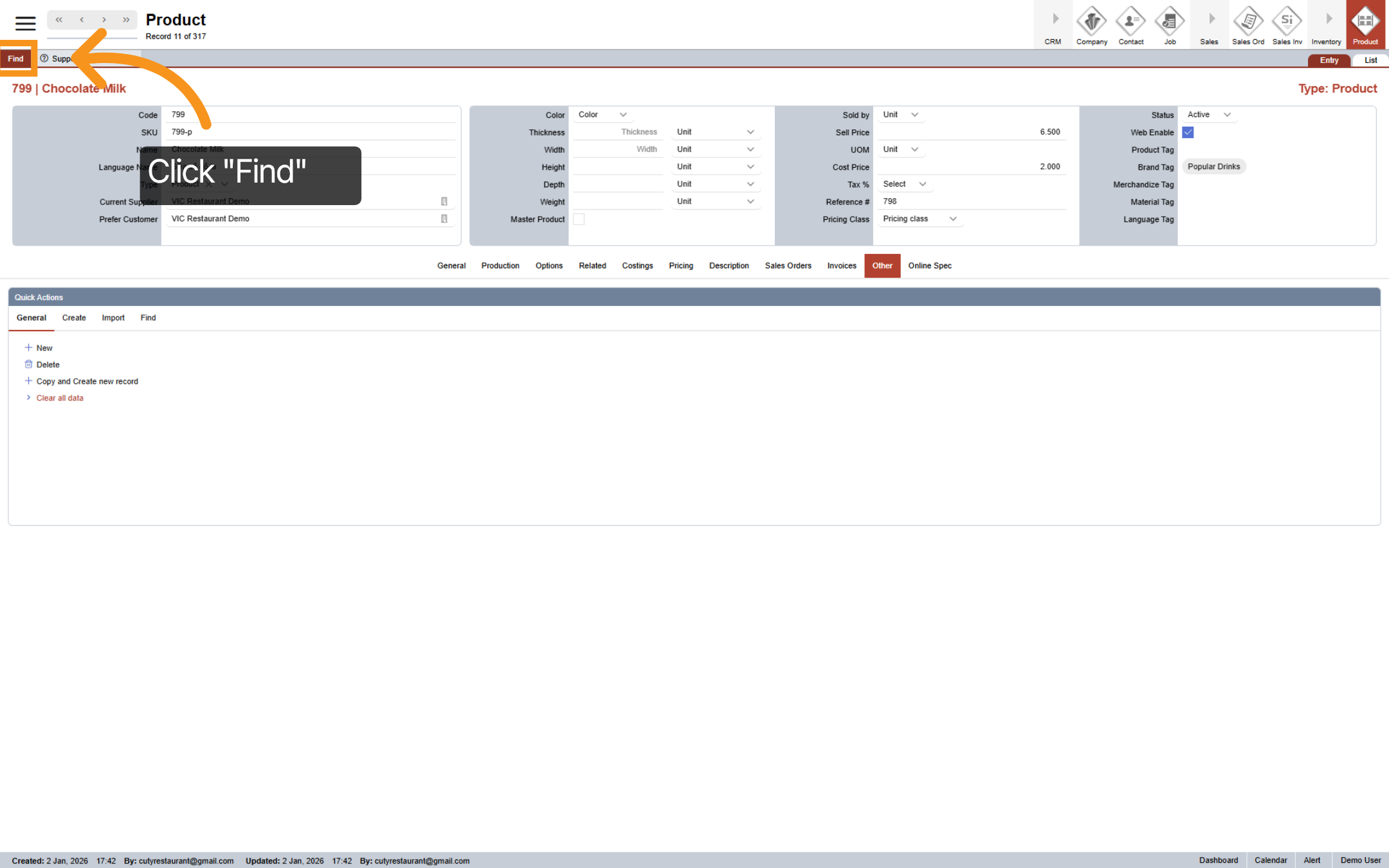Switch to List view toggle
The height and width of the screenshot is (868, 1389).
pos(1370,60)
